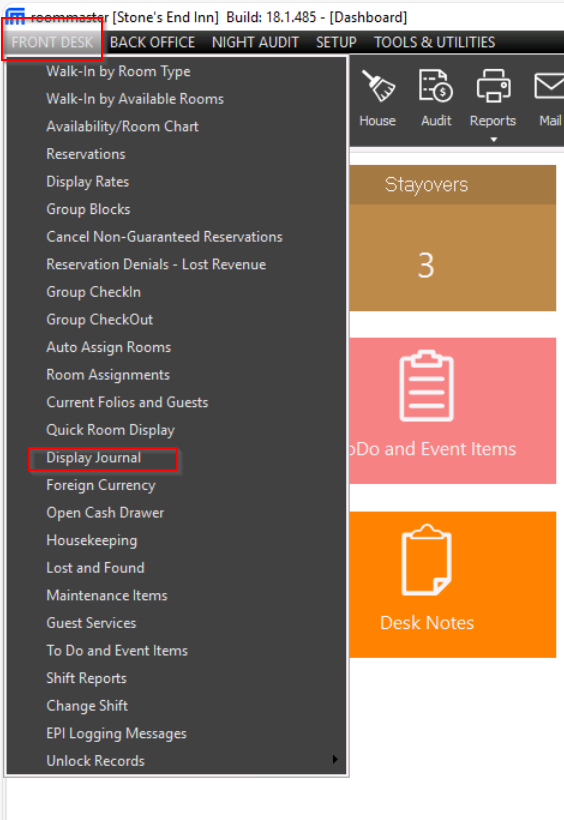Choose Display Rates
Image resolution: width=564 pixels, height=820 pixels.
click(87, 181)
